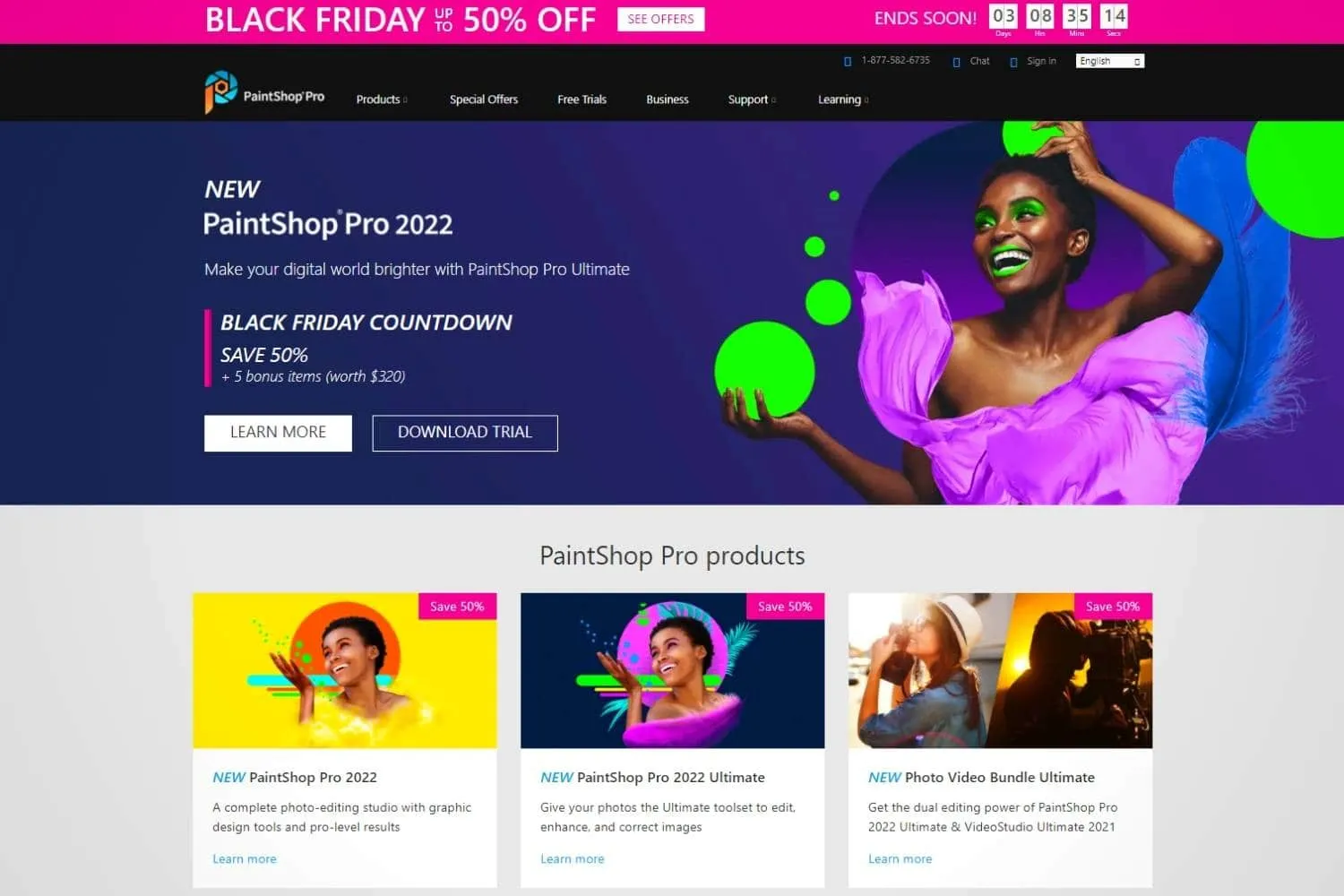The height and width of the screenshot is (896, 1344).
Task: Click Learn more under Photo Video Bundle
Action: click(x=900, y=858)
